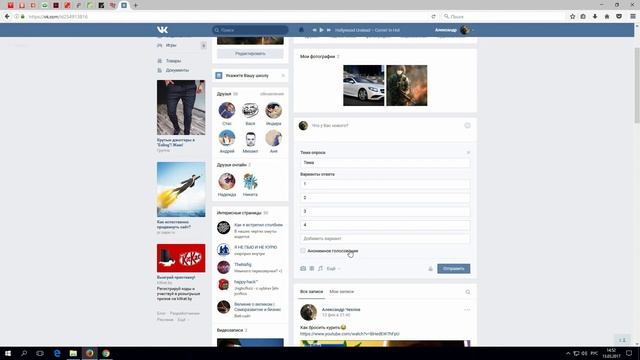Reload the page with Firefox refresh icon

[433, 16]
